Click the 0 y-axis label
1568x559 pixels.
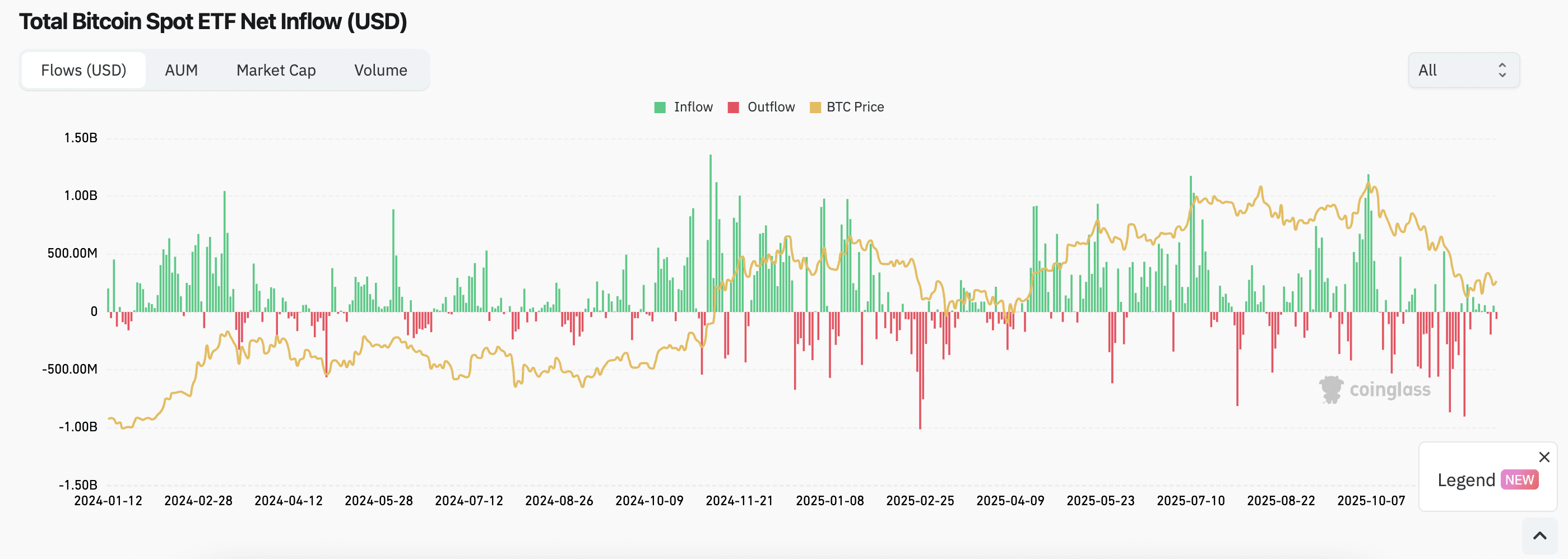click(x=94, y=311)
